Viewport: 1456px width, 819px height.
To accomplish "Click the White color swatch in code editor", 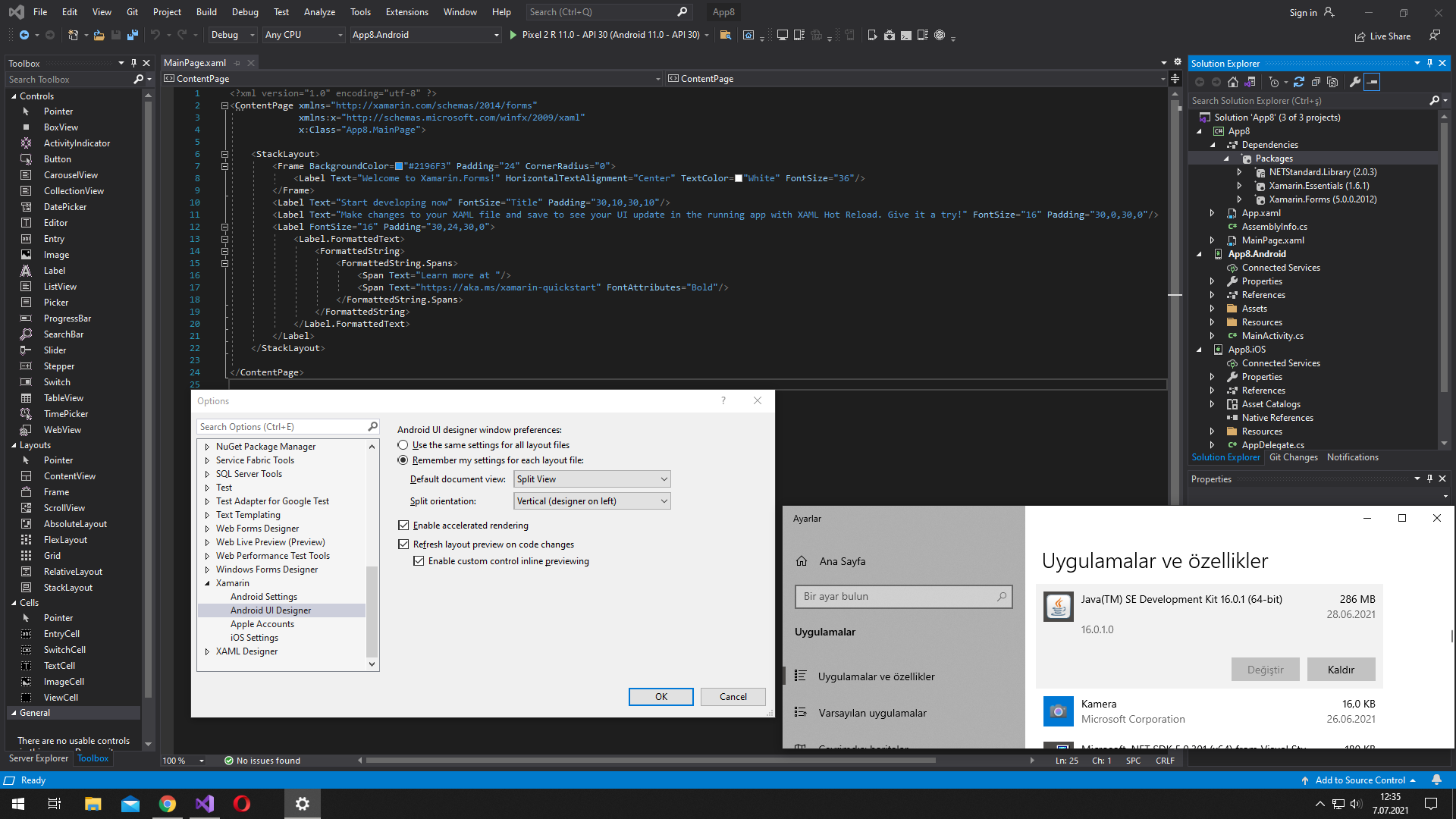I will 739,178.
